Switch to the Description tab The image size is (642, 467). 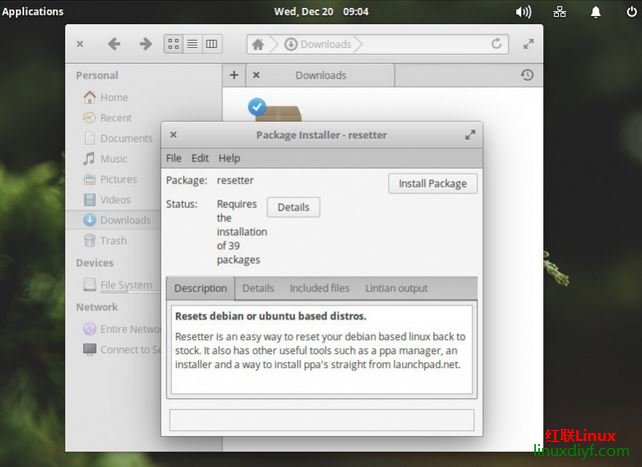click(x=201, y=288)
